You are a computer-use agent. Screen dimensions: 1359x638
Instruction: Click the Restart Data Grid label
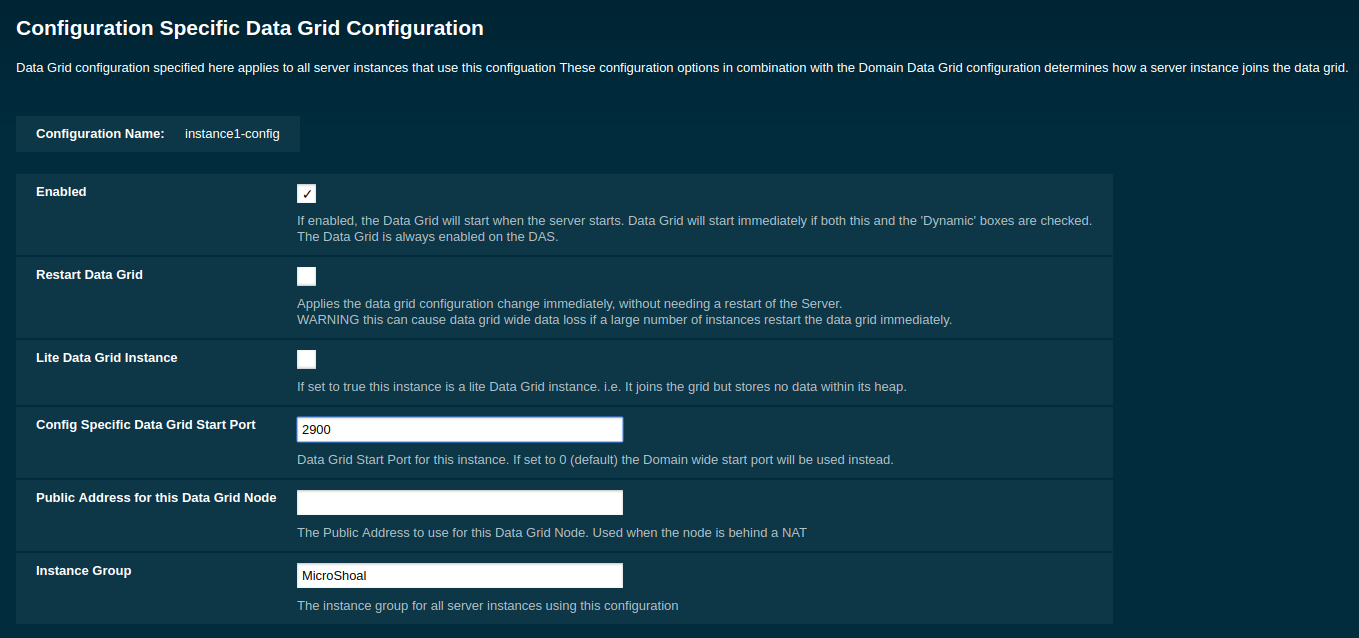tap(90, 274)
